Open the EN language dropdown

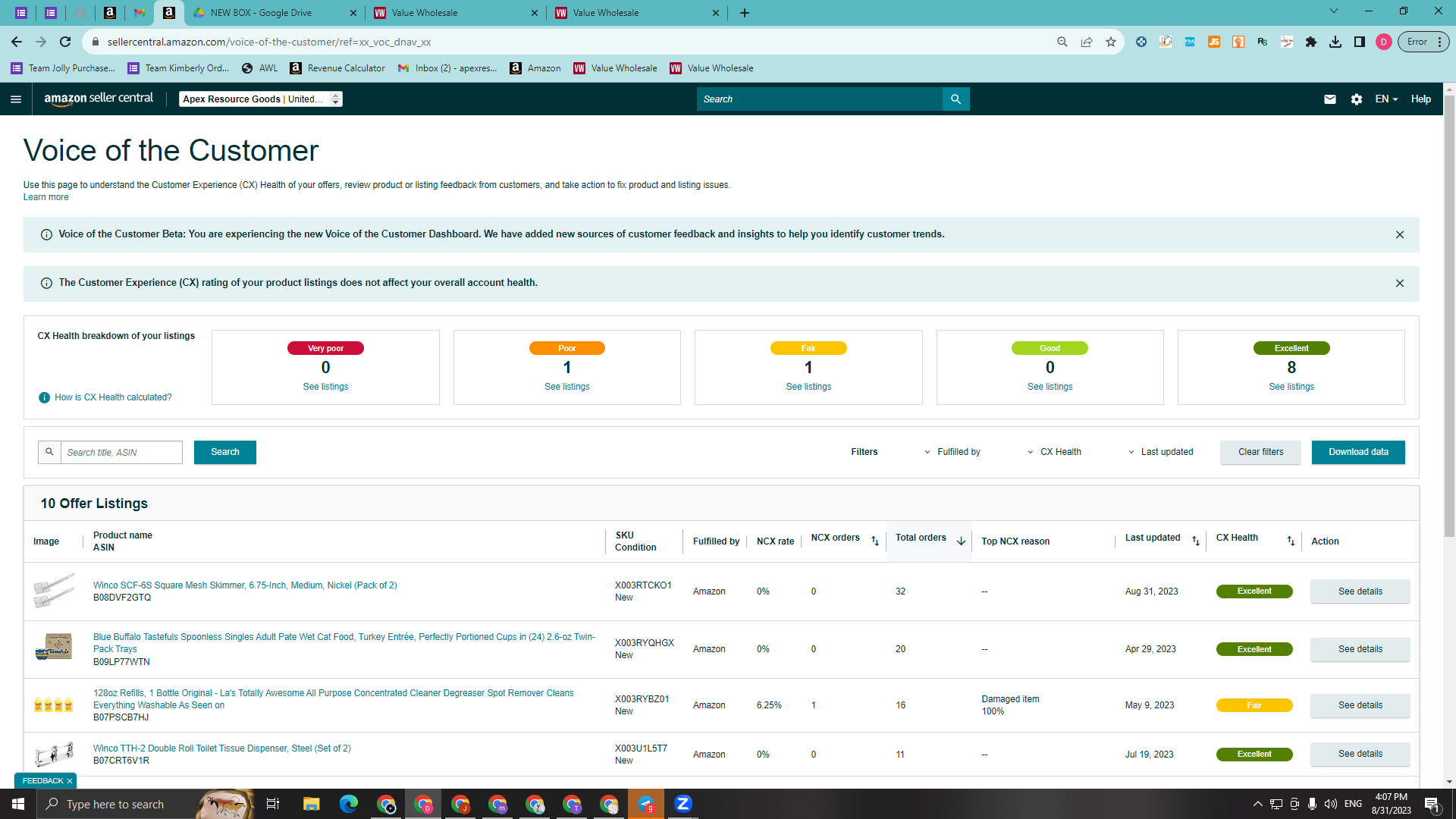coord(1386,99)
